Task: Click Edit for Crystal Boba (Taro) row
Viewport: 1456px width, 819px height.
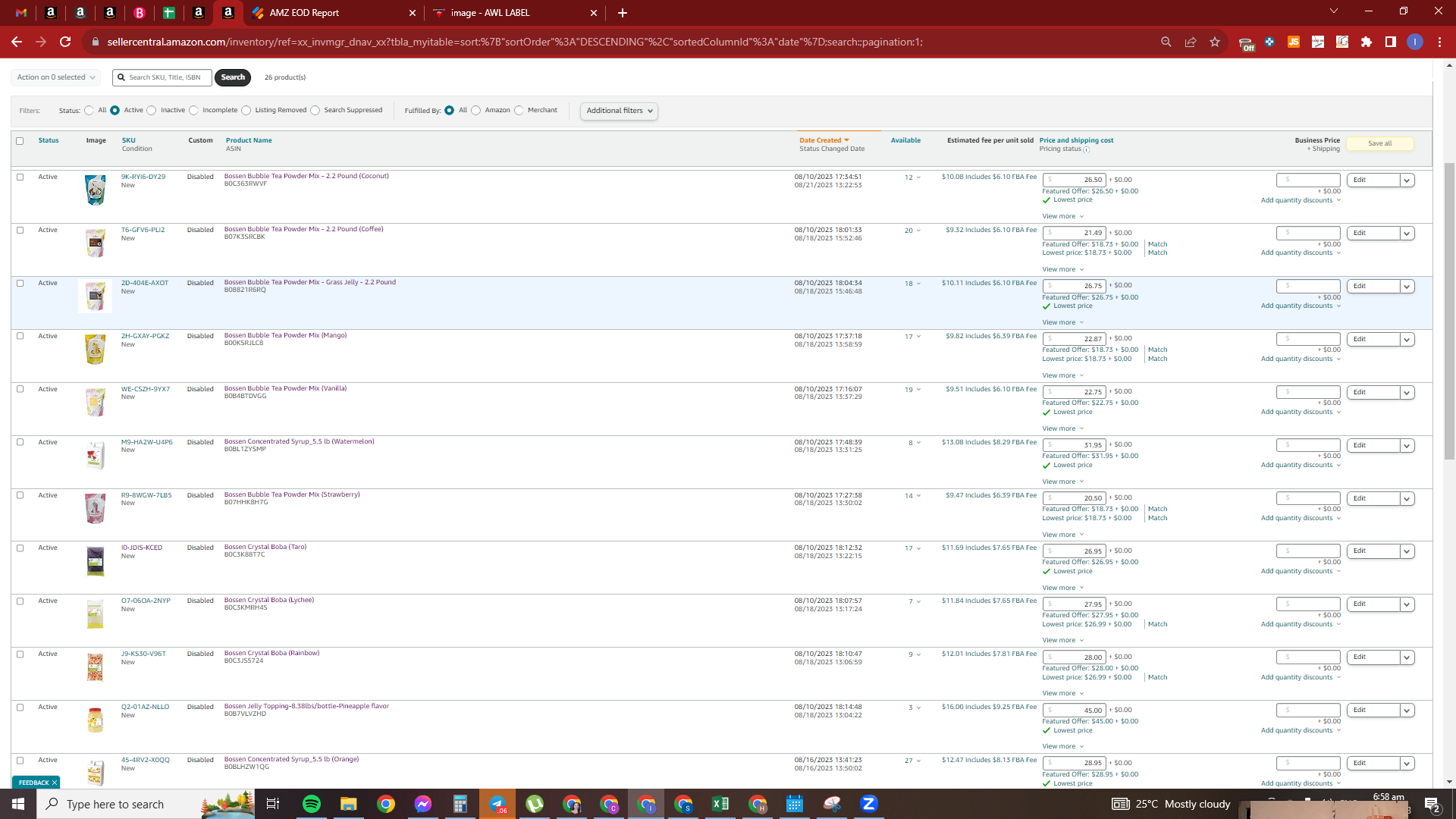Action: (1373, 551)
